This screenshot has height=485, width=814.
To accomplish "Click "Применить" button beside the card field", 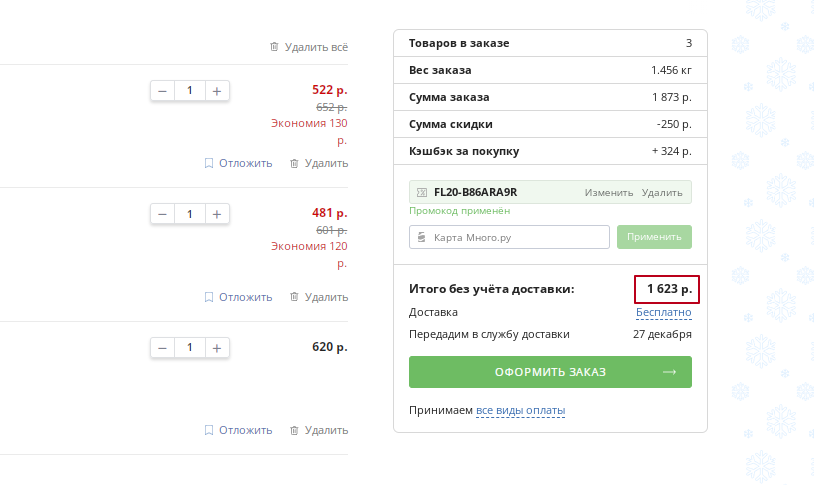I will pyautogui.click(x=654, y=237).
